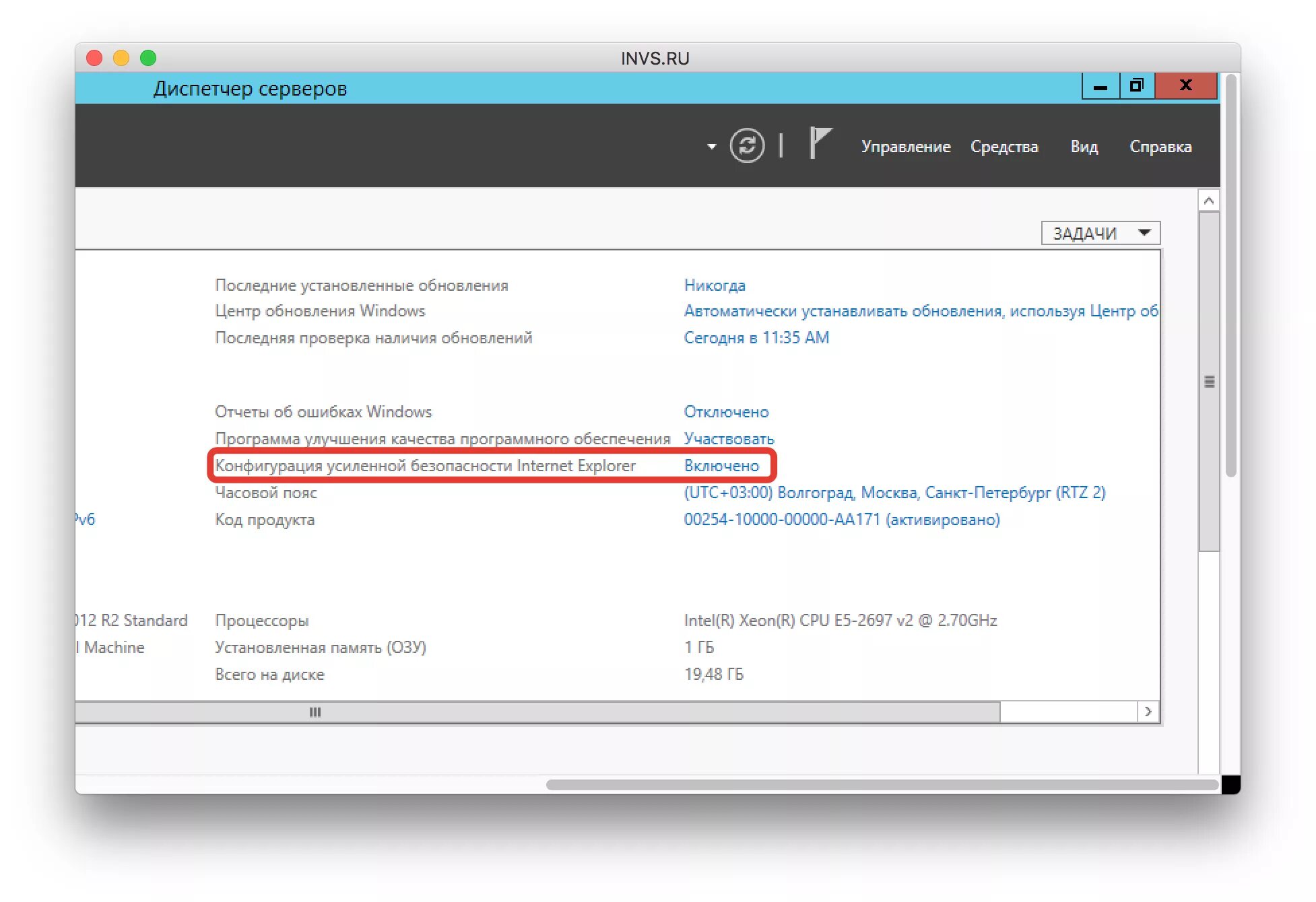Click "Никогда" for last installed updates

(x=715, y=285)
